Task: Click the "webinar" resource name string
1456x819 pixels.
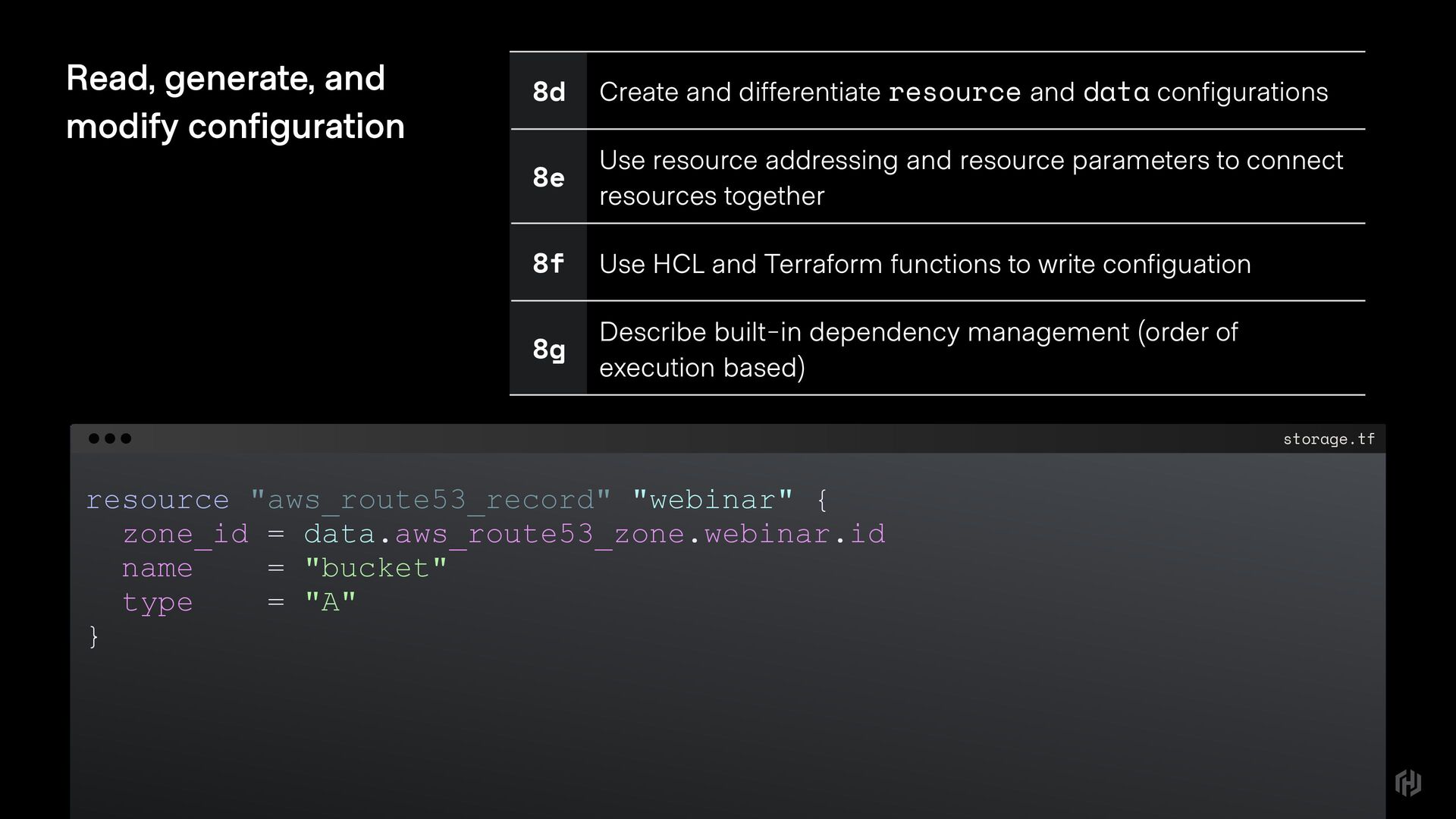Action: click(x=713, y=500)
